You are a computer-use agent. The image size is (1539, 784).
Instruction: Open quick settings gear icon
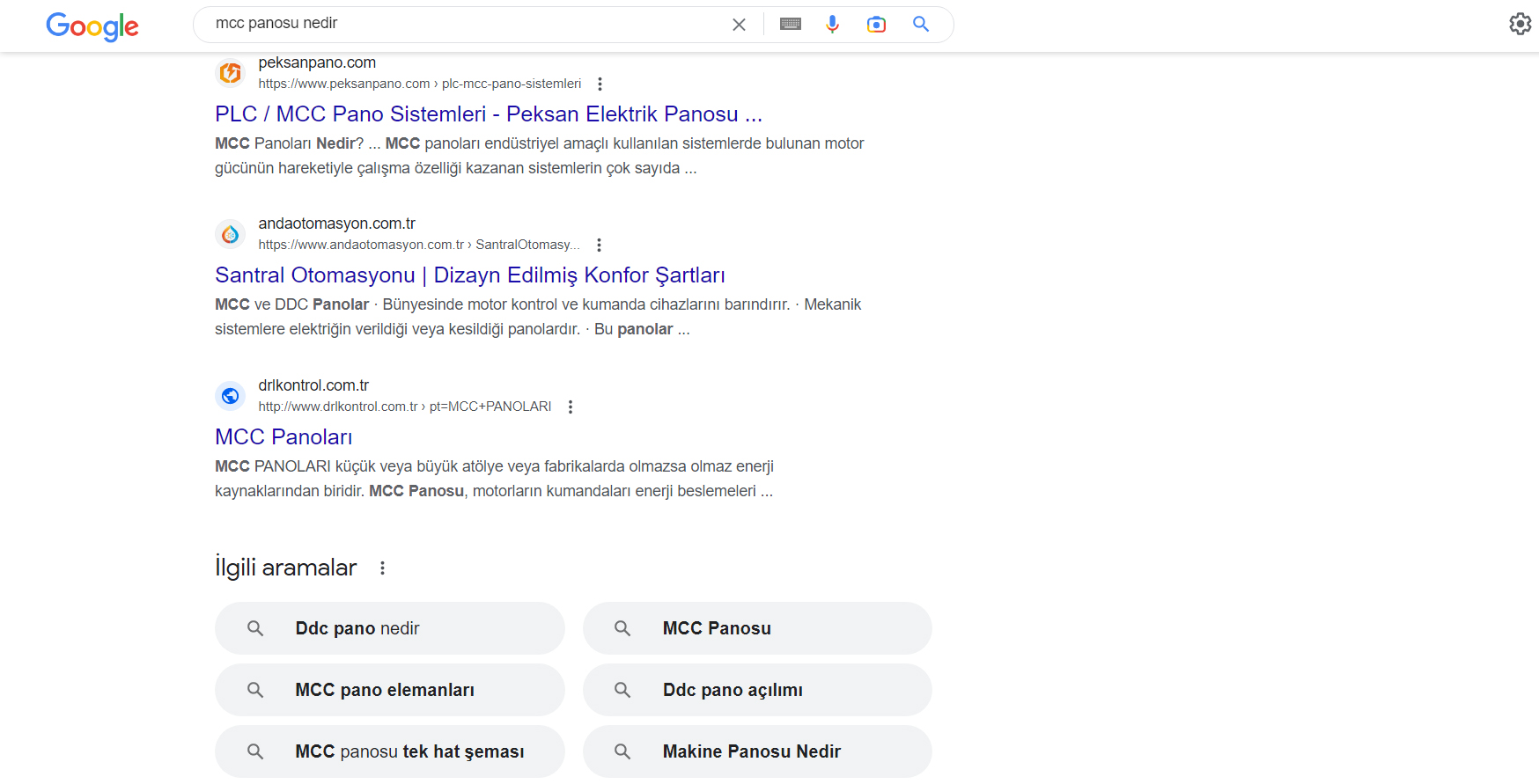pyautogui.click(x=1520, y=24)
